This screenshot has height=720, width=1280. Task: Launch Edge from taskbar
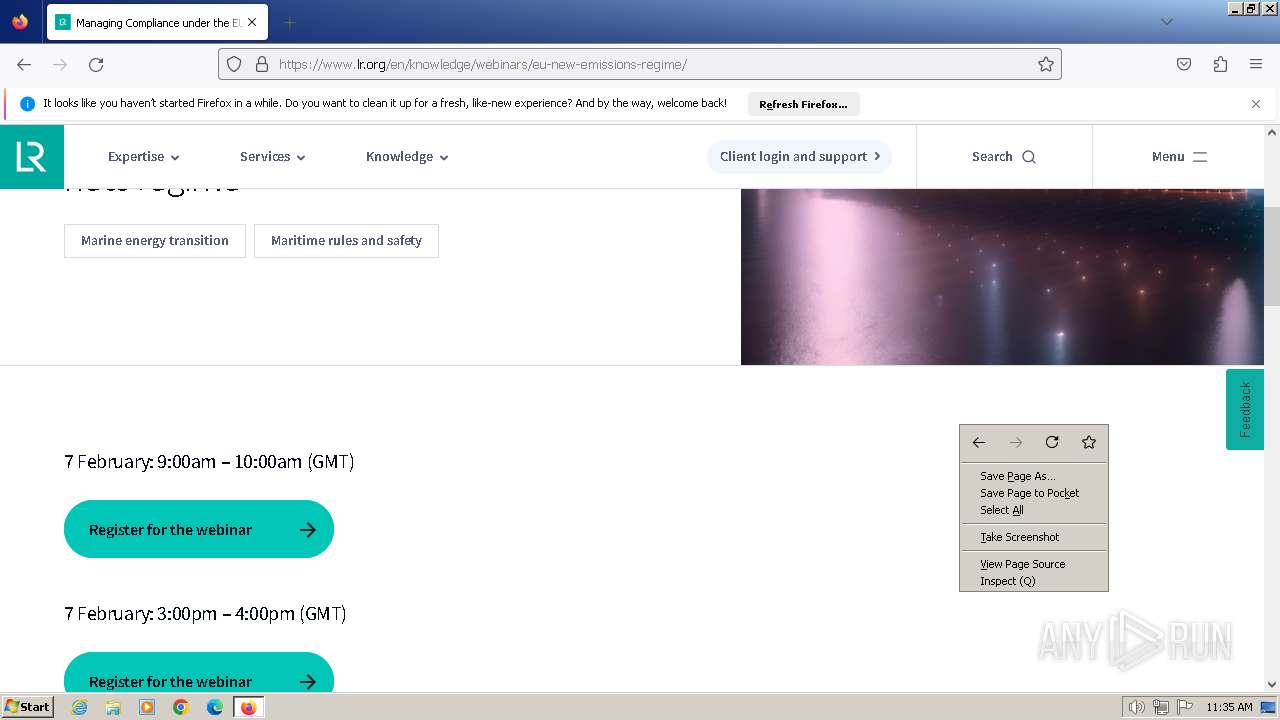tap(215, 707)
